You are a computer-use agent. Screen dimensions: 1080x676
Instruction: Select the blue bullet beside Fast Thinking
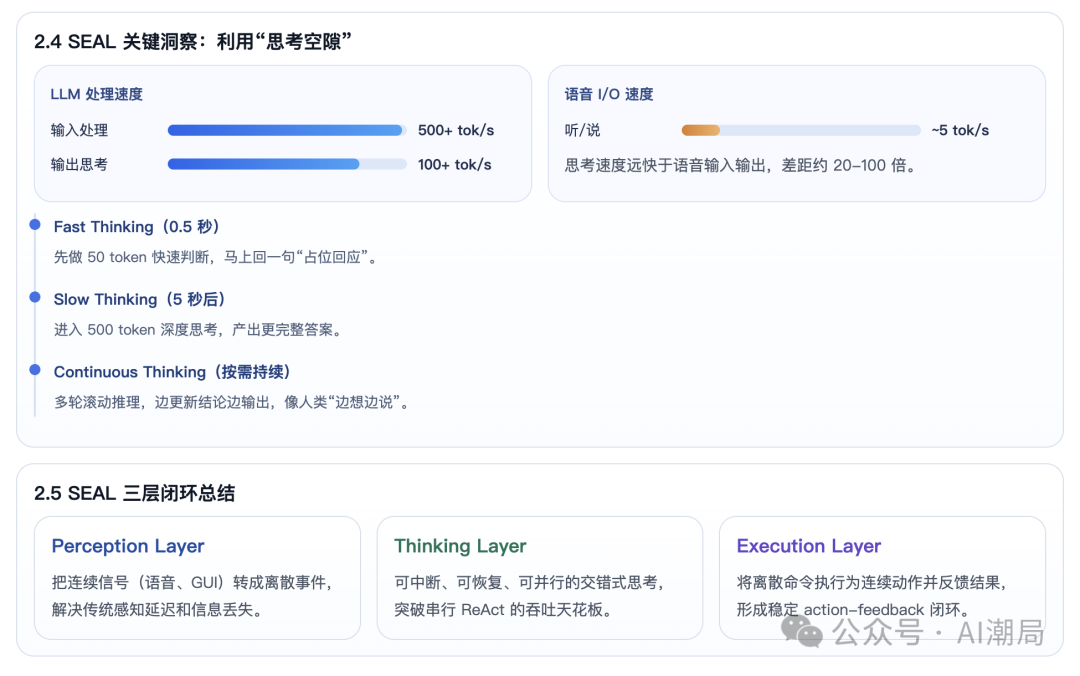[36, 225]
